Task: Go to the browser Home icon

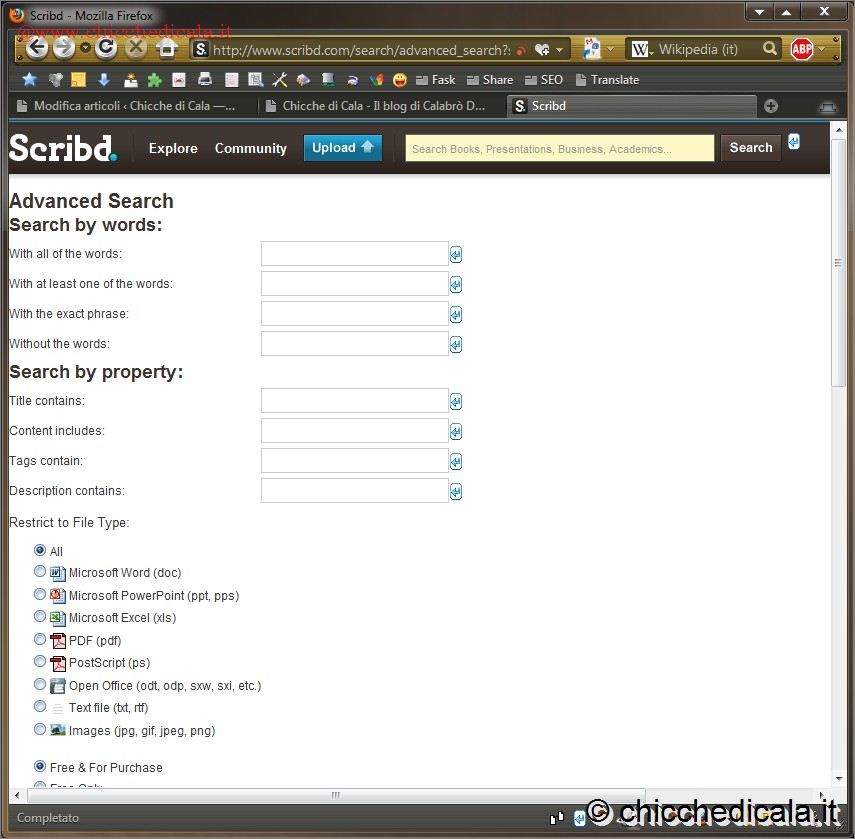Action: 167,48
